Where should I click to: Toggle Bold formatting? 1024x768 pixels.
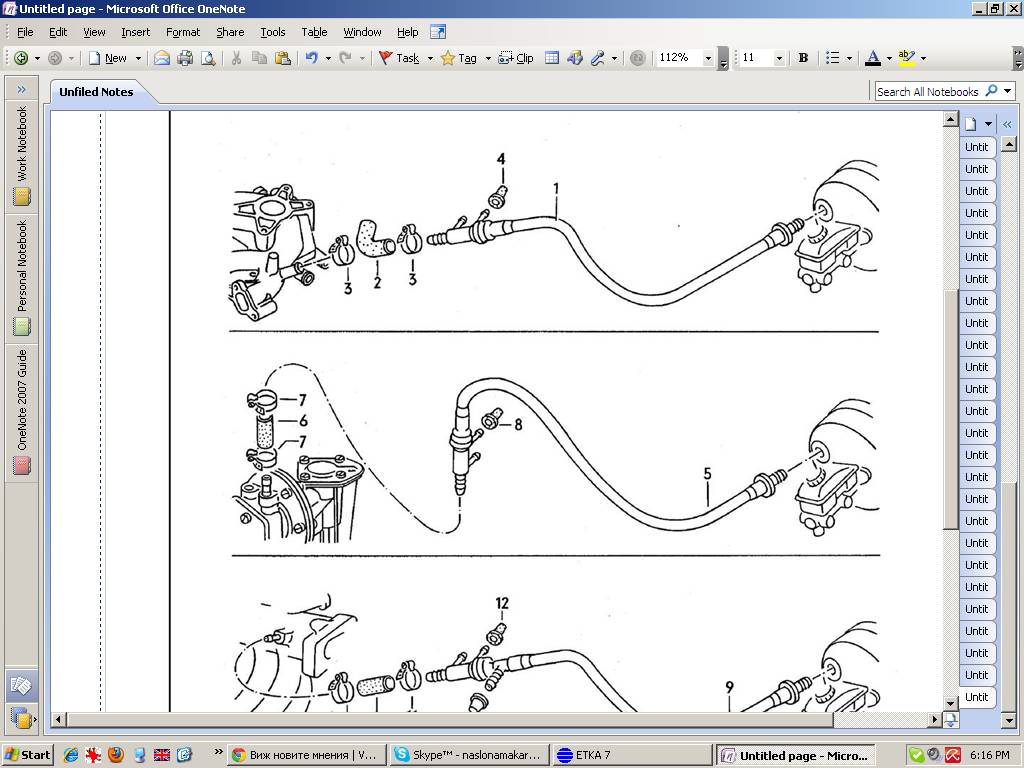point(803,58)
